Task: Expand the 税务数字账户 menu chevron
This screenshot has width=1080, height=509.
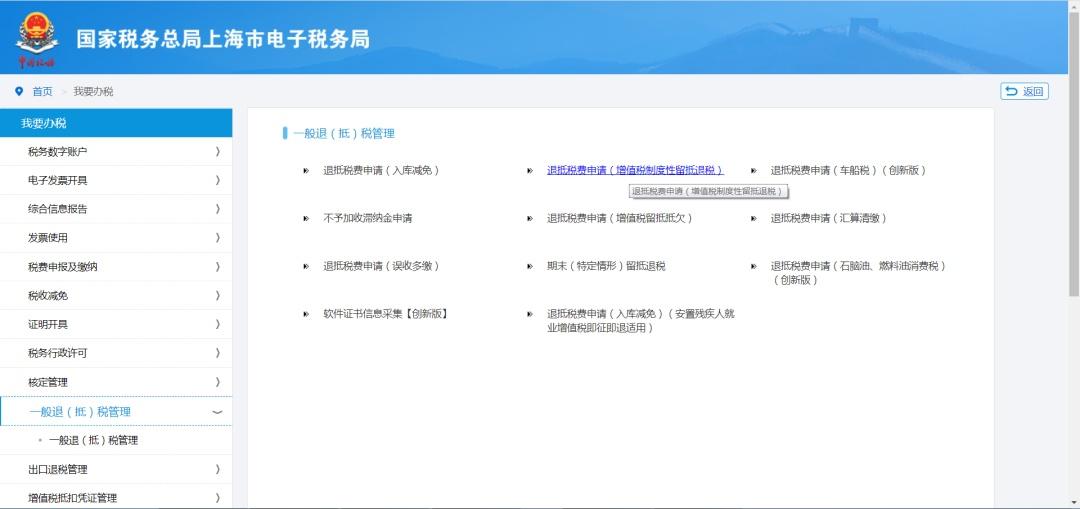Action: [x=218, y=152]
